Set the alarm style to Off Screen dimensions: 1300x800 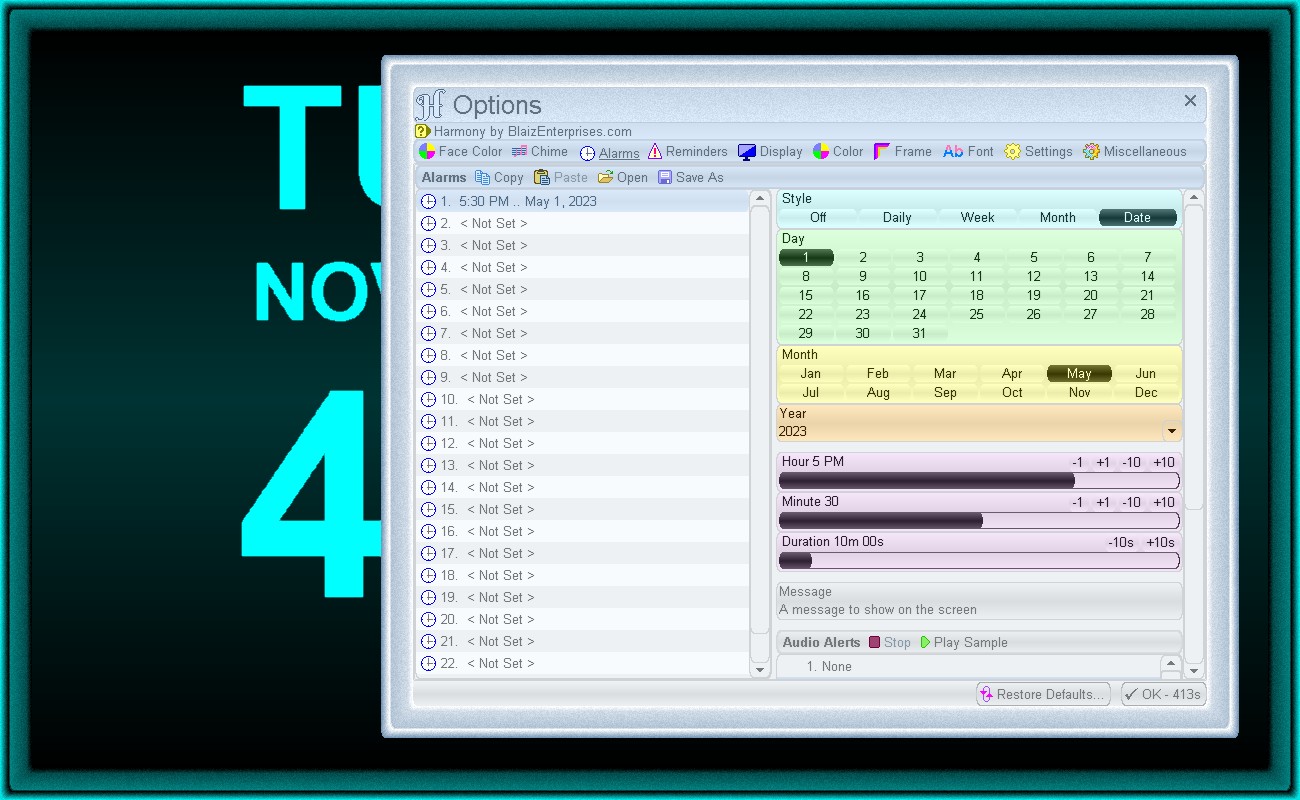[818, 217]
